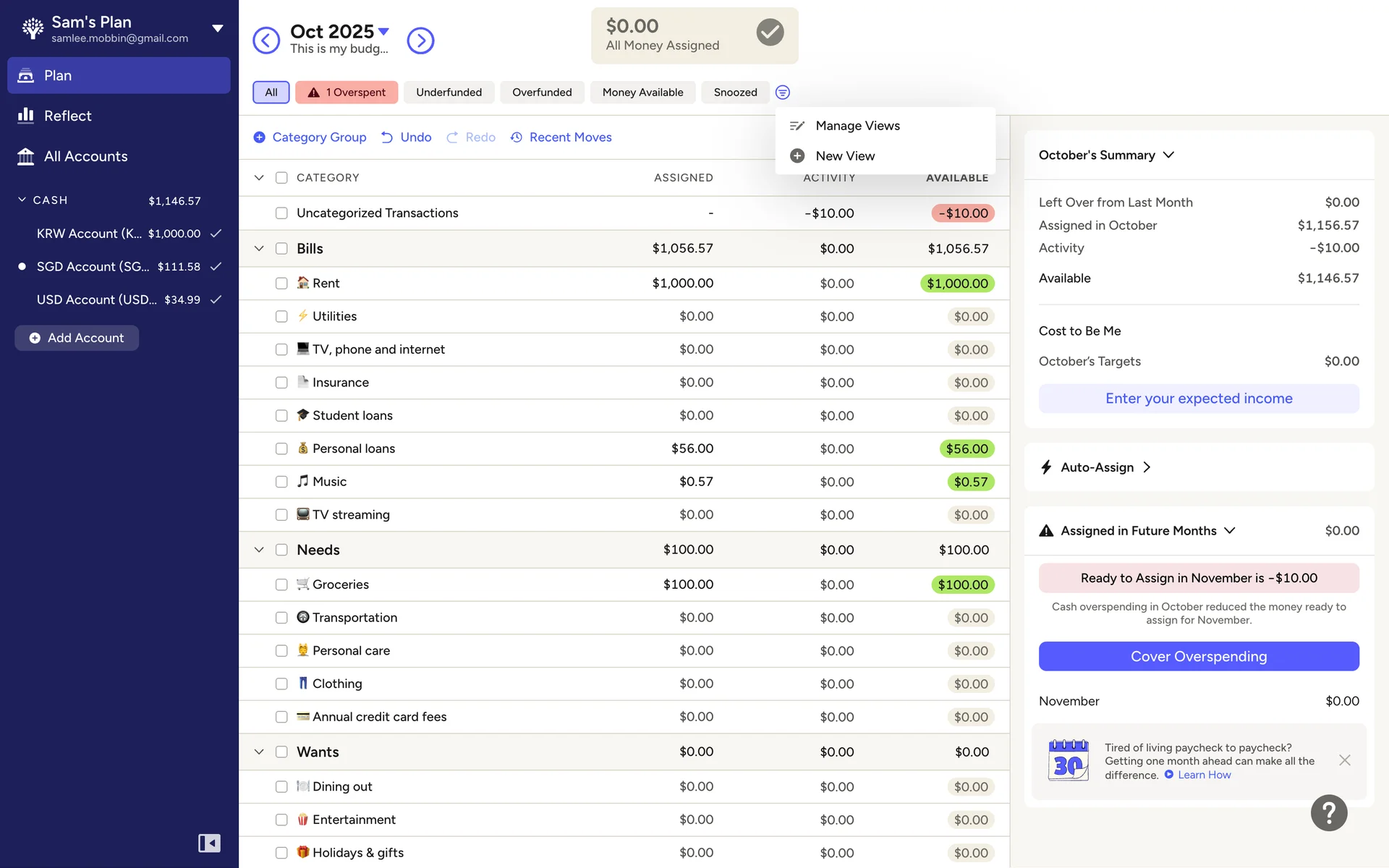Collapse the sidebar with the bottom-left icon
1389x868 pixels.
click(209, 843)
